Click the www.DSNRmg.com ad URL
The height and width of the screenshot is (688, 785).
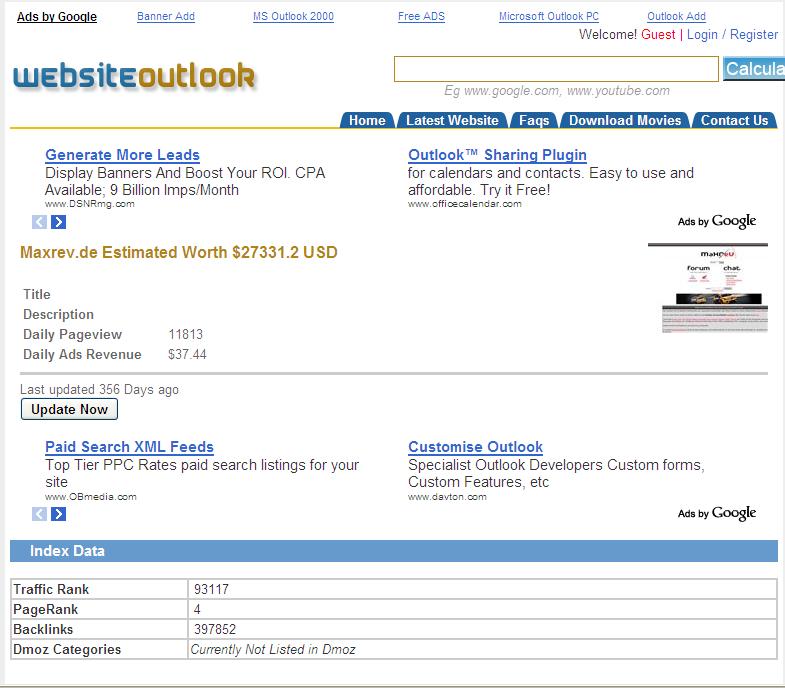pos(90,204)
